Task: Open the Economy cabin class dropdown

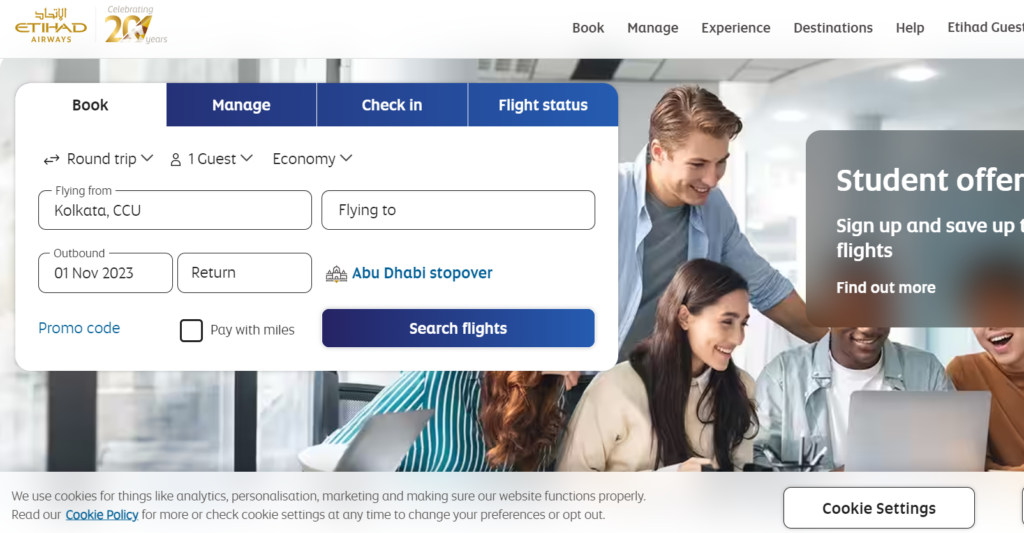Action: point(312,159)
